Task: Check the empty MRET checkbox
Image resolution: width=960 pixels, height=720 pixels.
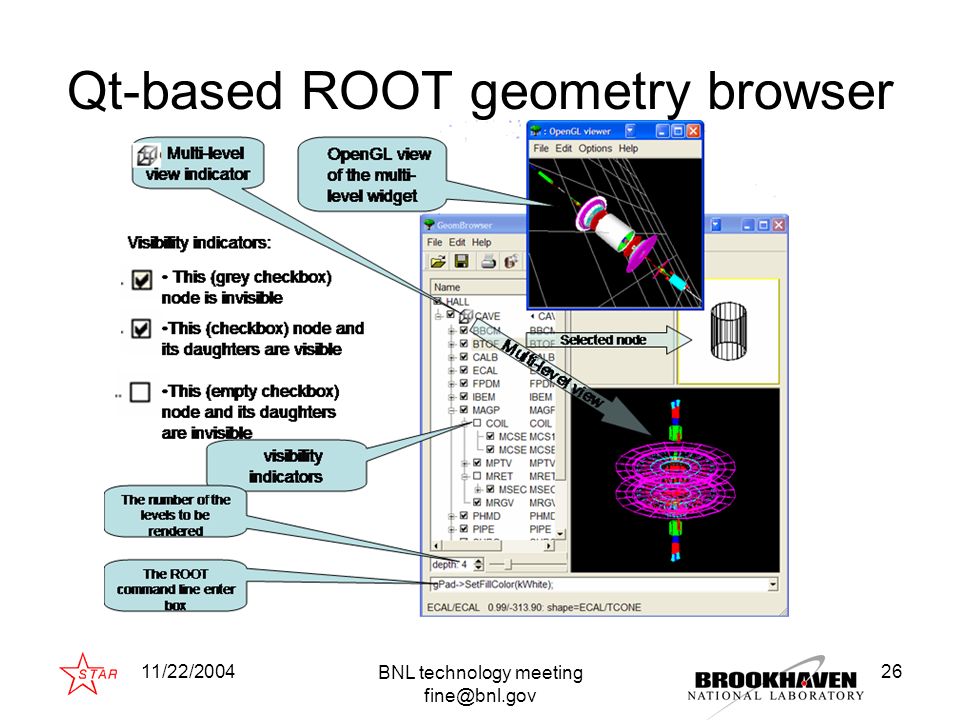Action: coord(477,476)
